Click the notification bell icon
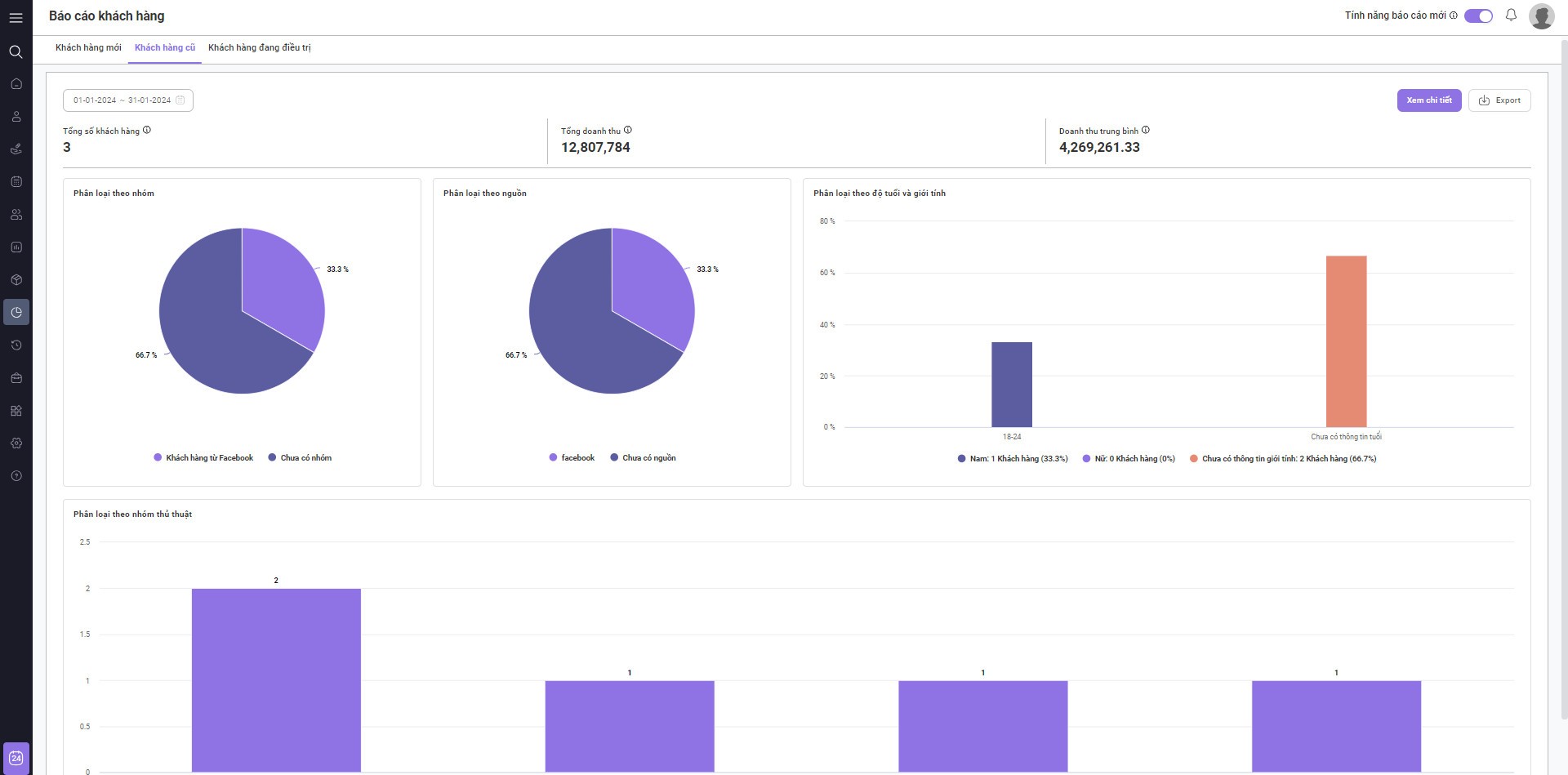Screen dimensions: 1568x775 (x=1511, y=16)
